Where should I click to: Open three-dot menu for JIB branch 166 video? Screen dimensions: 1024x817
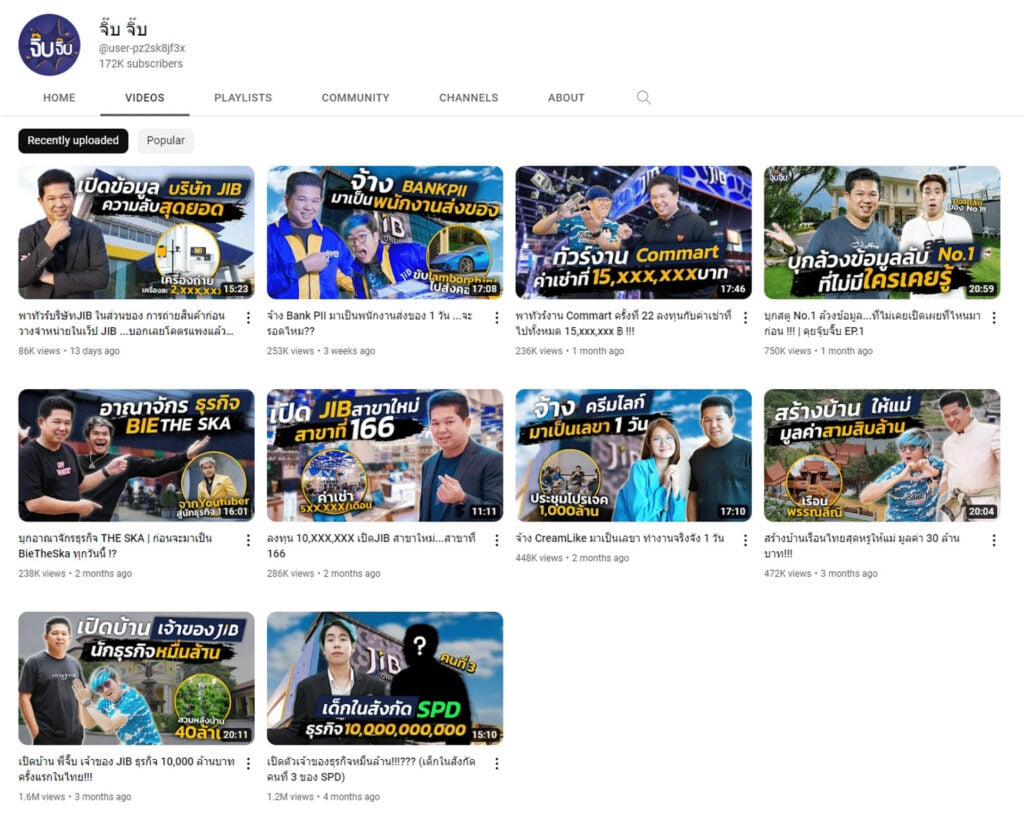pyautogui.click(x=497, y=541)
